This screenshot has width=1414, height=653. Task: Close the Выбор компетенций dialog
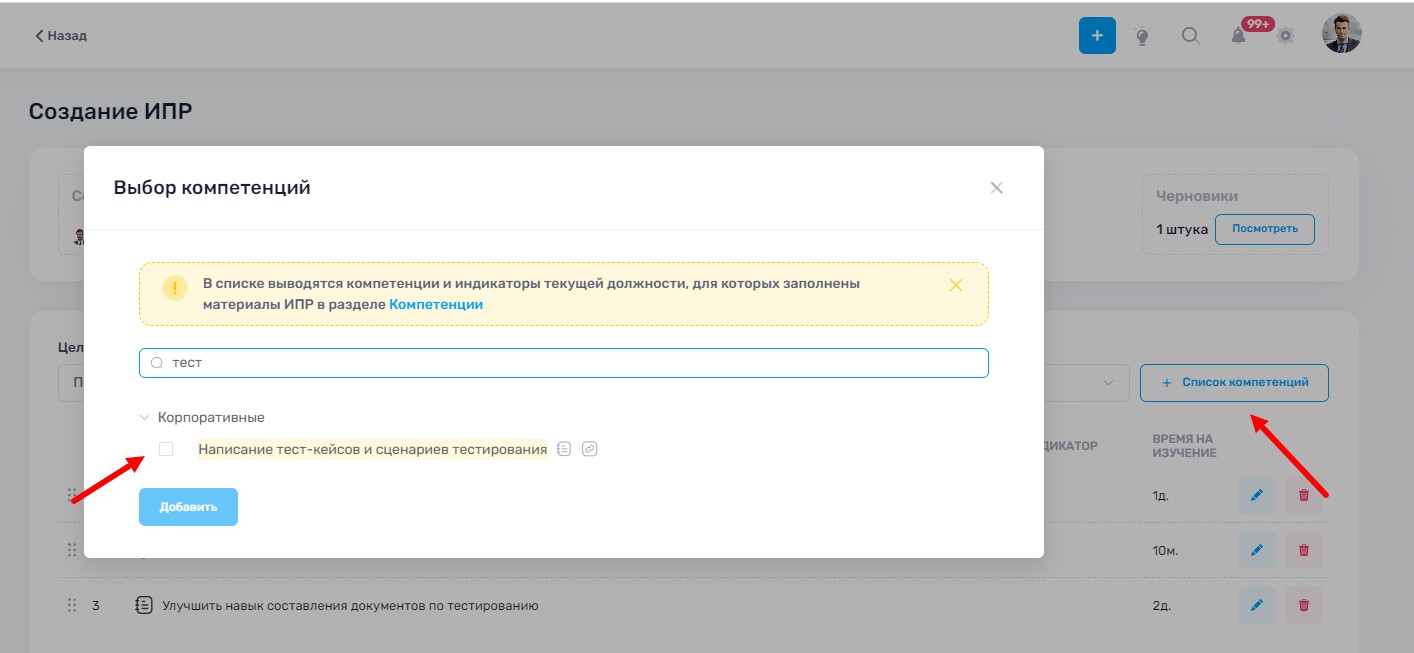pyautogui.click(x=996, y=188)
